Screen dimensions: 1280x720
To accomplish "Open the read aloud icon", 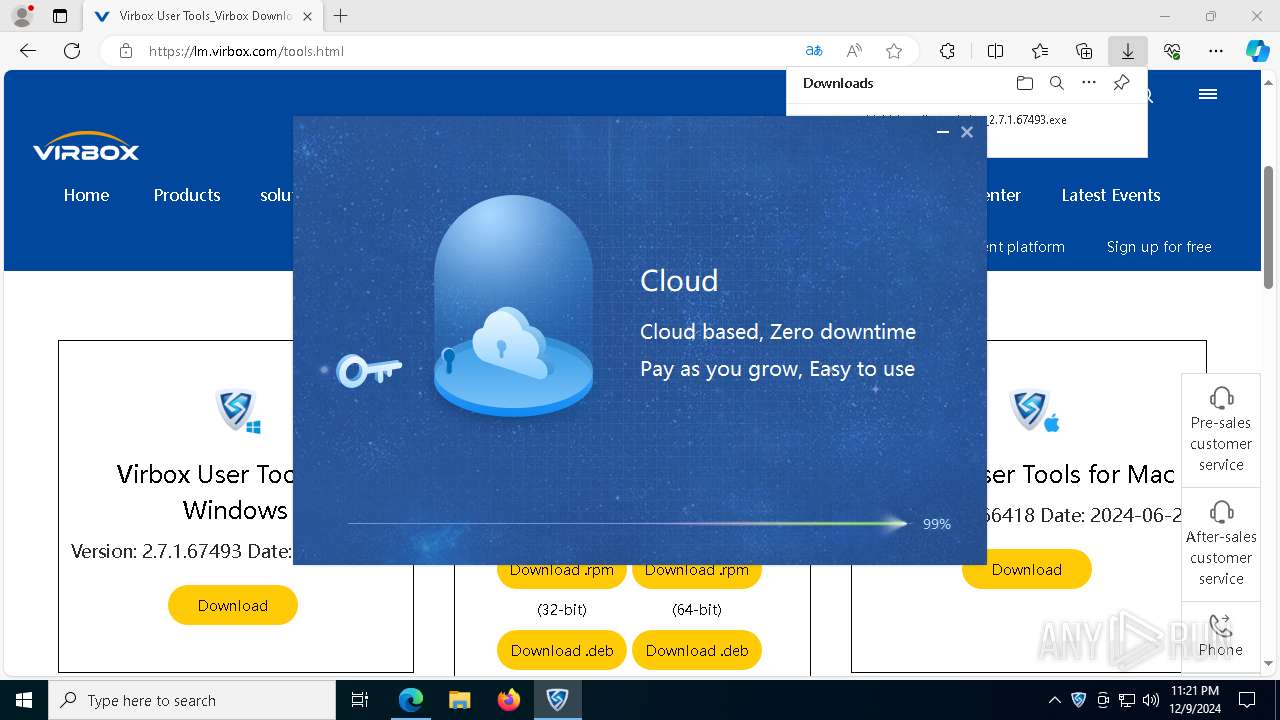I will [854, 51].
